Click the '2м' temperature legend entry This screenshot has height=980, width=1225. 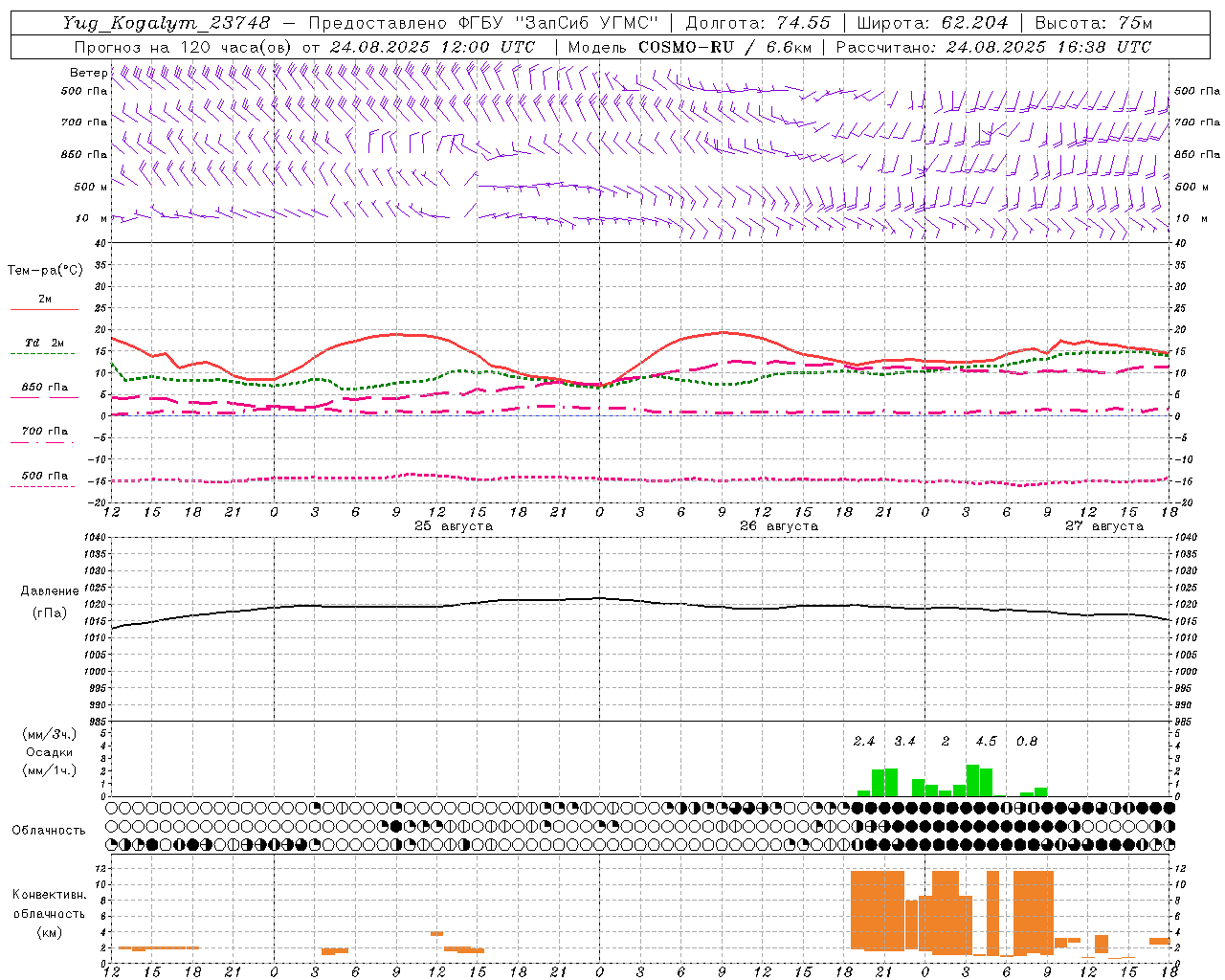pos(45,300)
